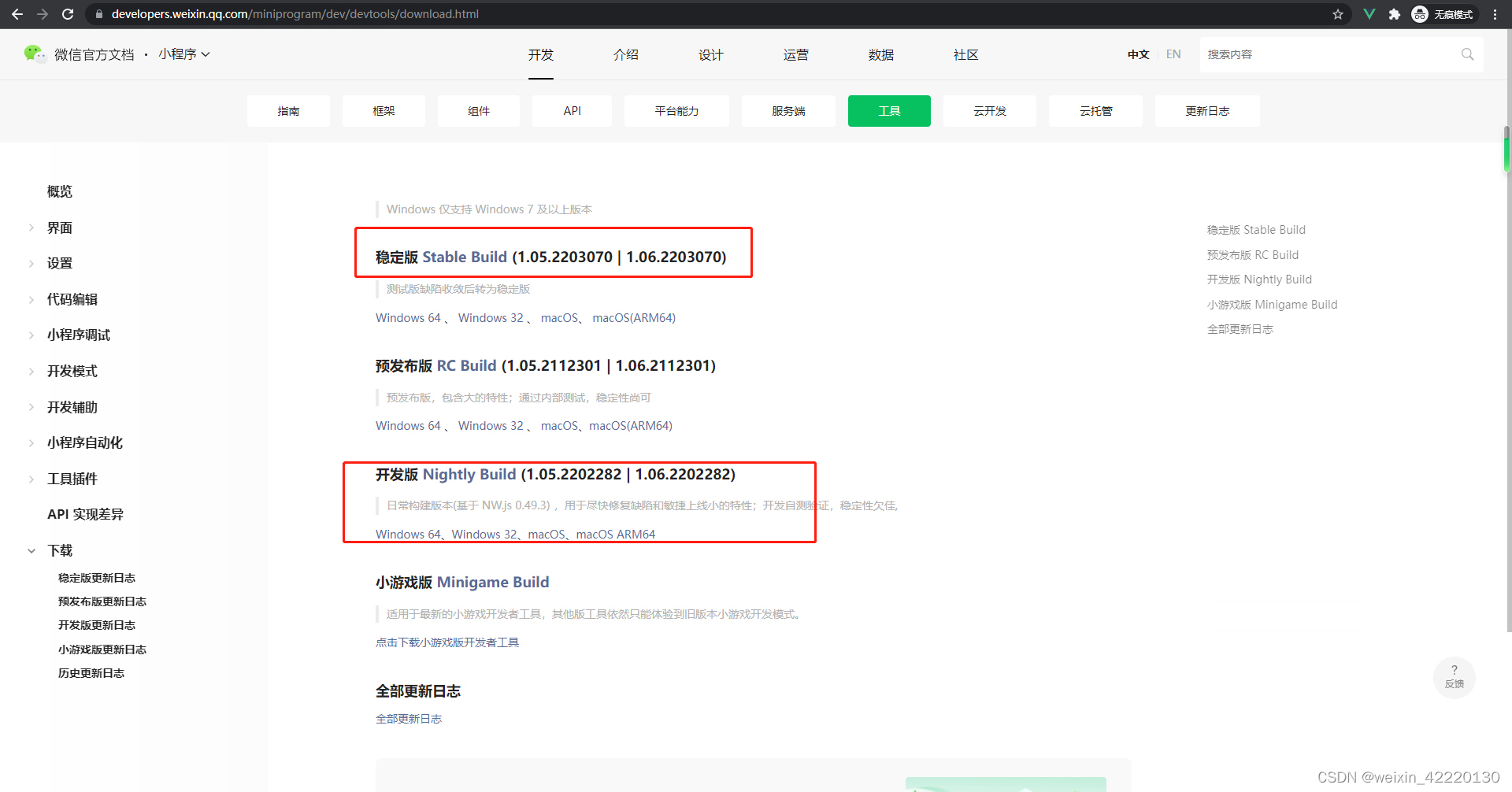The image size is (1512, 792).
Task: Select the 指南 tab
Action: click(288, 111)
